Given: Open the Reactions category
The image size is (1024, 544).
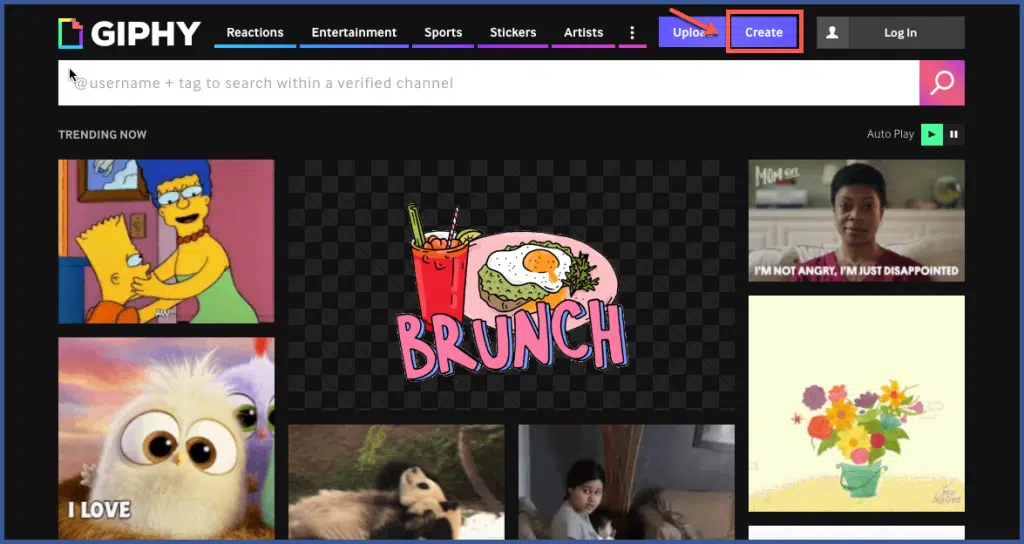Looking at the screenshot, I should coord(255,33).
